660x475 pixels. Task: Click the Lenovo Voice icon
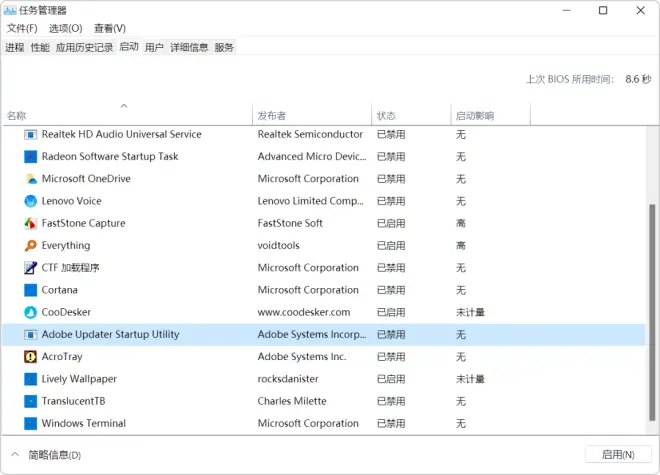coord(31,201)
